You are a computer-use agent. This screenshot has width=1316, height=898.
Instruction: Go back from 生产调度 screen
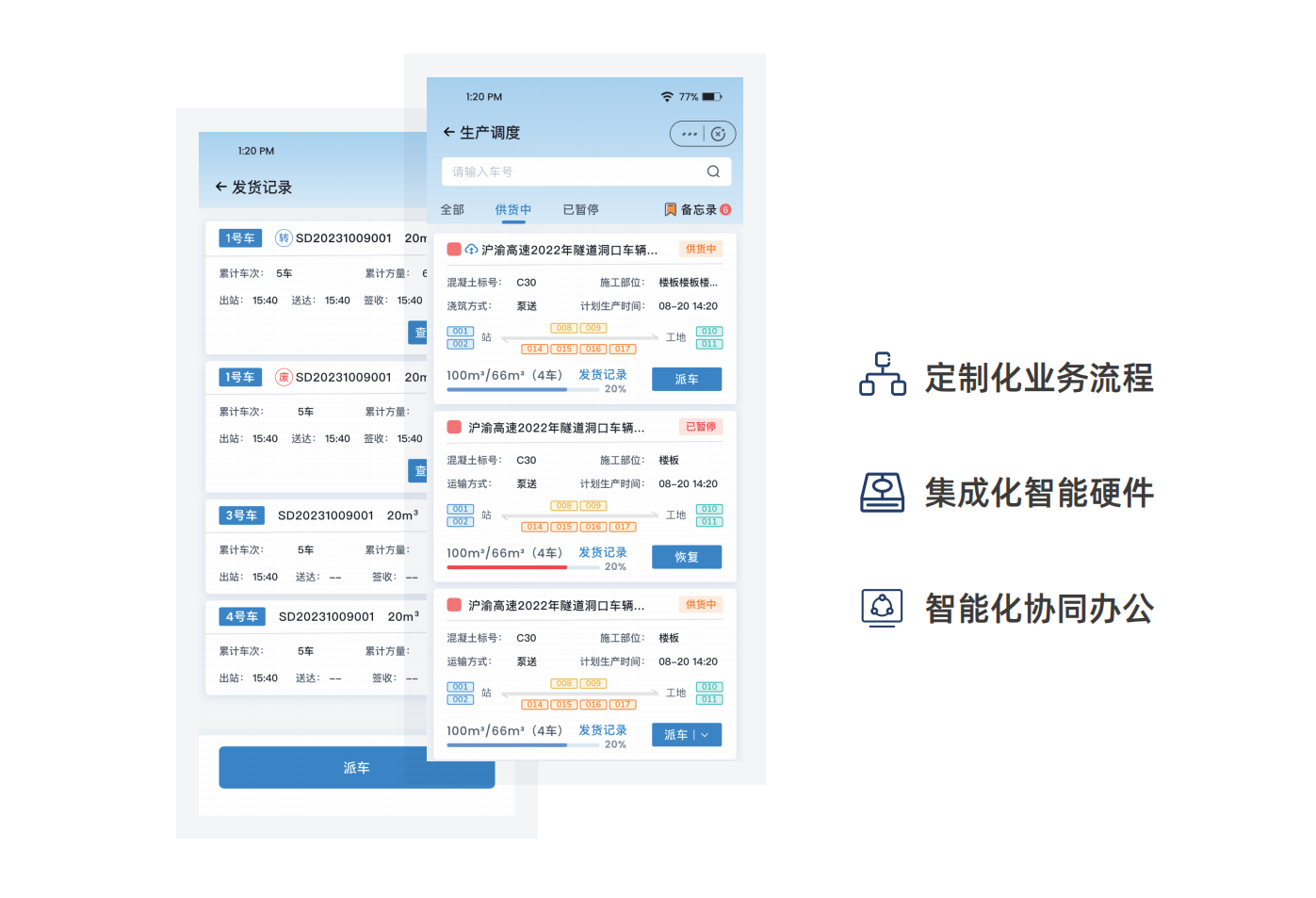pyautogui.click(x=448, y=133)
